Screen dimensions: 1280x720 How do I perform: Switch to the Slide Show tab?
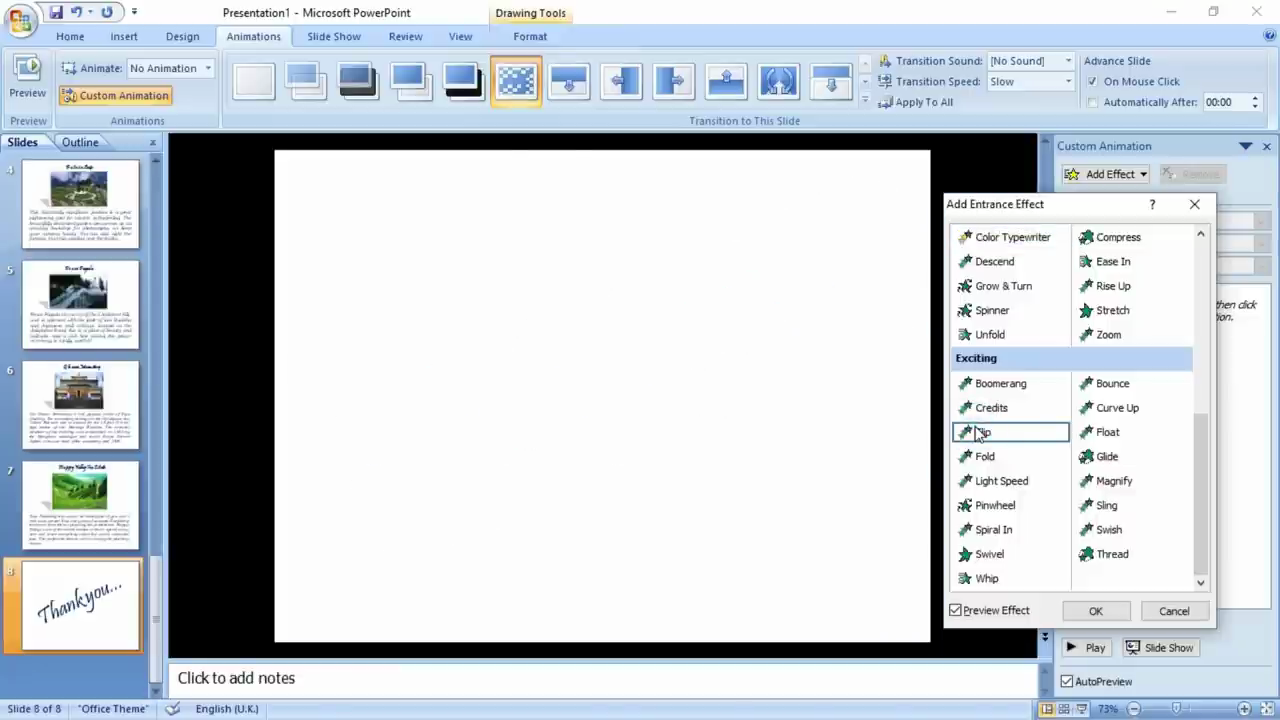pos(334,36)
